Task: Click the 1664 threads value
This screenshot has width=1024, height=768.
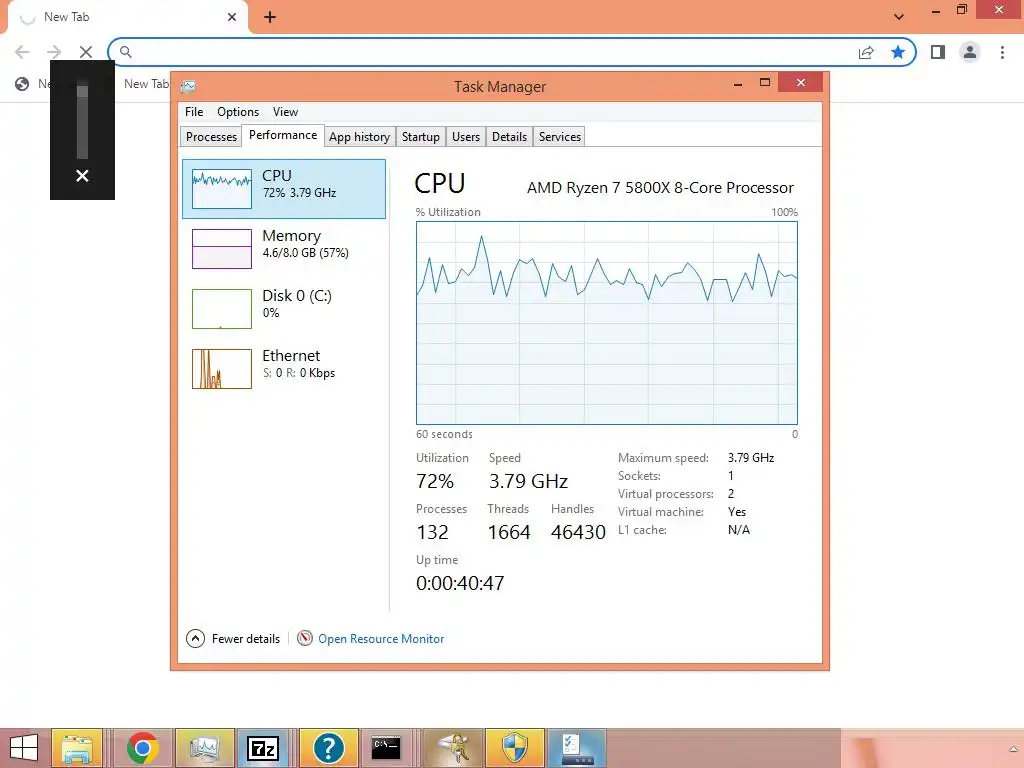Action: tap(509, 532)
